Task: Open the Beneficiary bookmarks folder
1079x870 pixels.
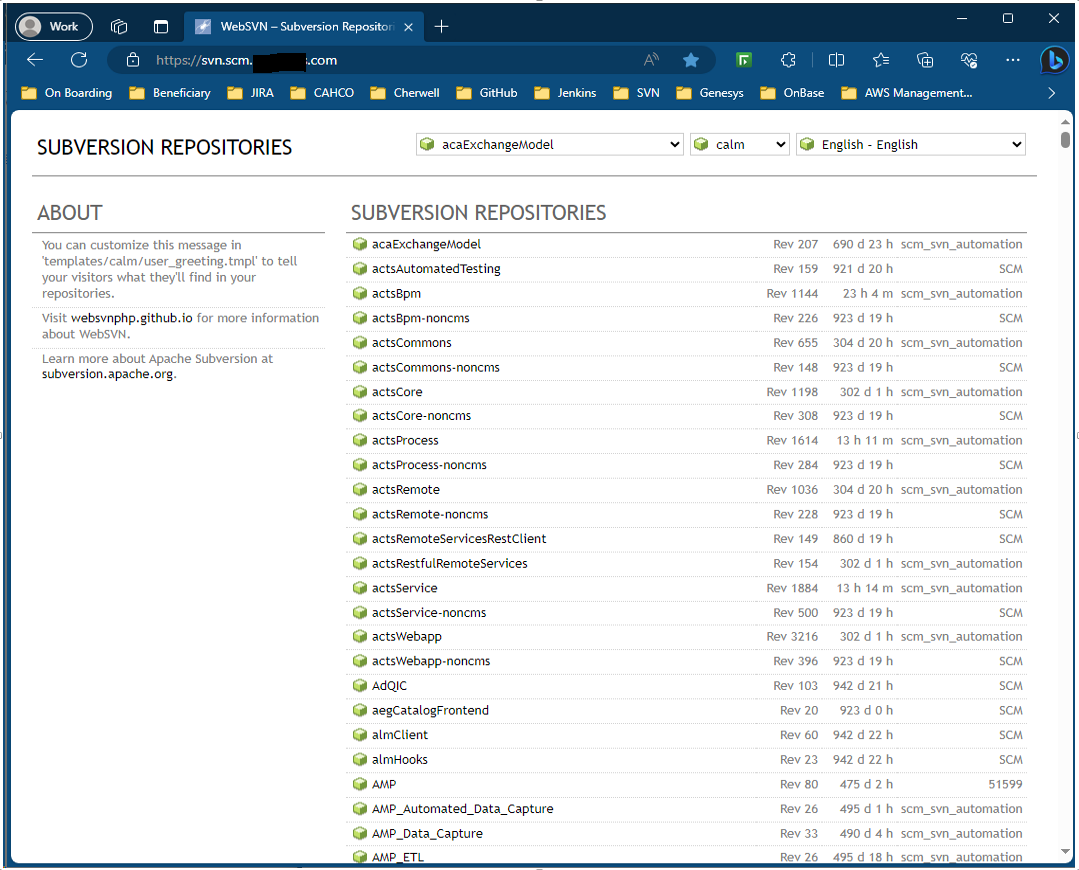Action: coord(170,93)
